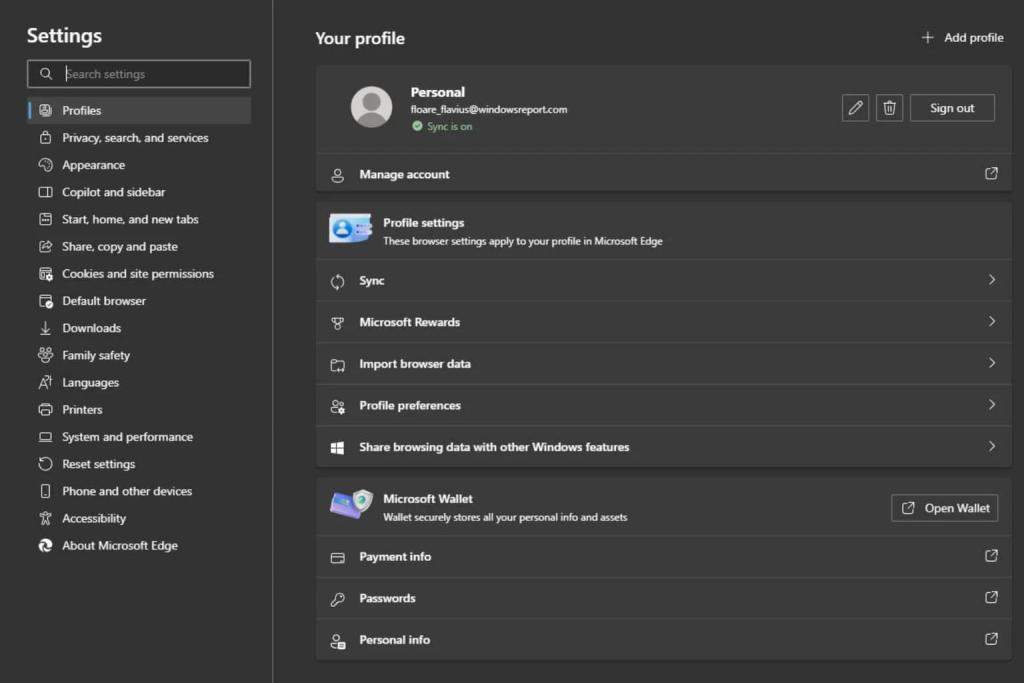Click the Cookies and site permissions icon
Image resolution: width=1024 pixels, height=683 pixels.
(46, 274)
